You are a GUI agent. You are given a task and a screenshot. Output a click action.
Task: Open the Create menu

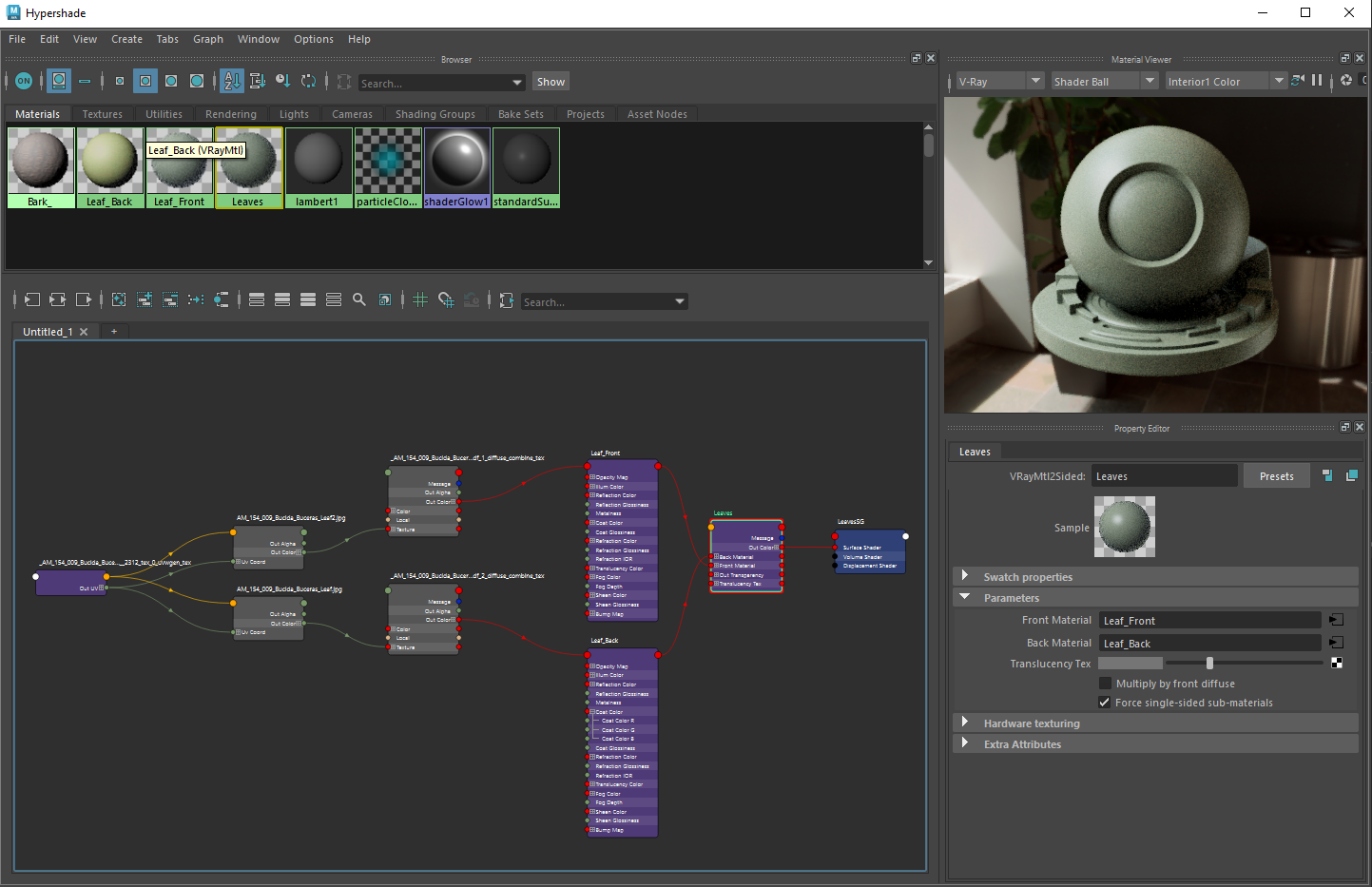coord(126,39)
